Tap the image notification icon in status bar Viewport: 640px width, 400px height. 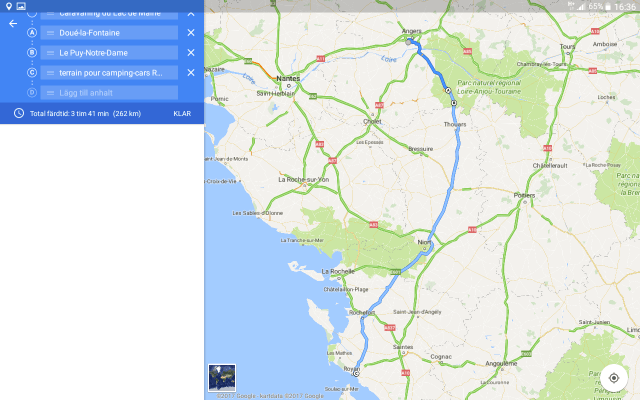21,6
